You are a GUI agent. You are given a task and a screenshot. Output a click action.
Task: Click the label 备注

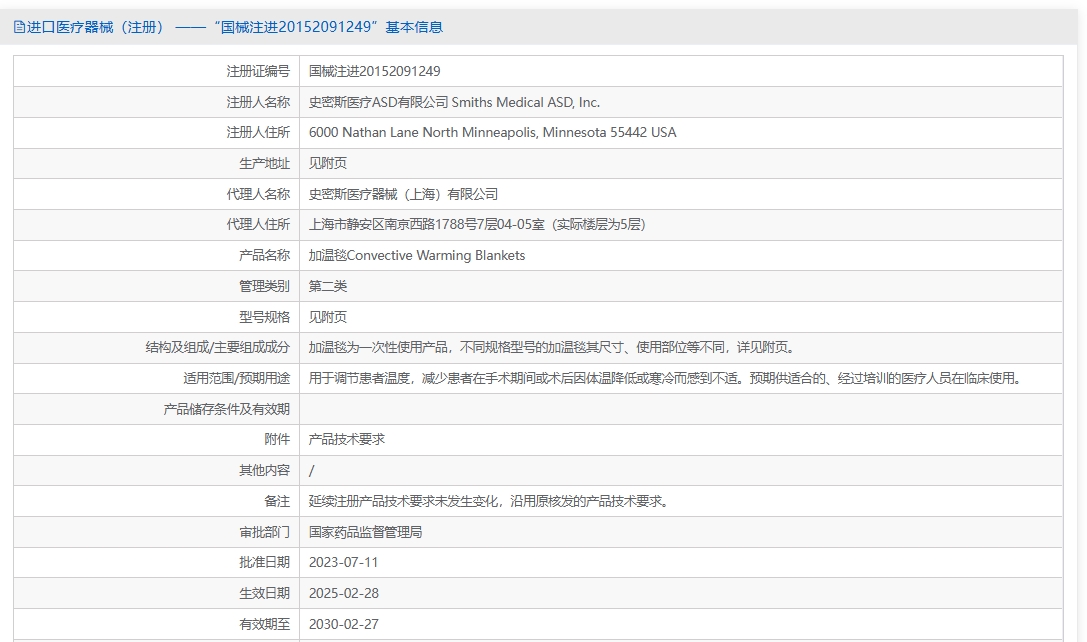277,501
